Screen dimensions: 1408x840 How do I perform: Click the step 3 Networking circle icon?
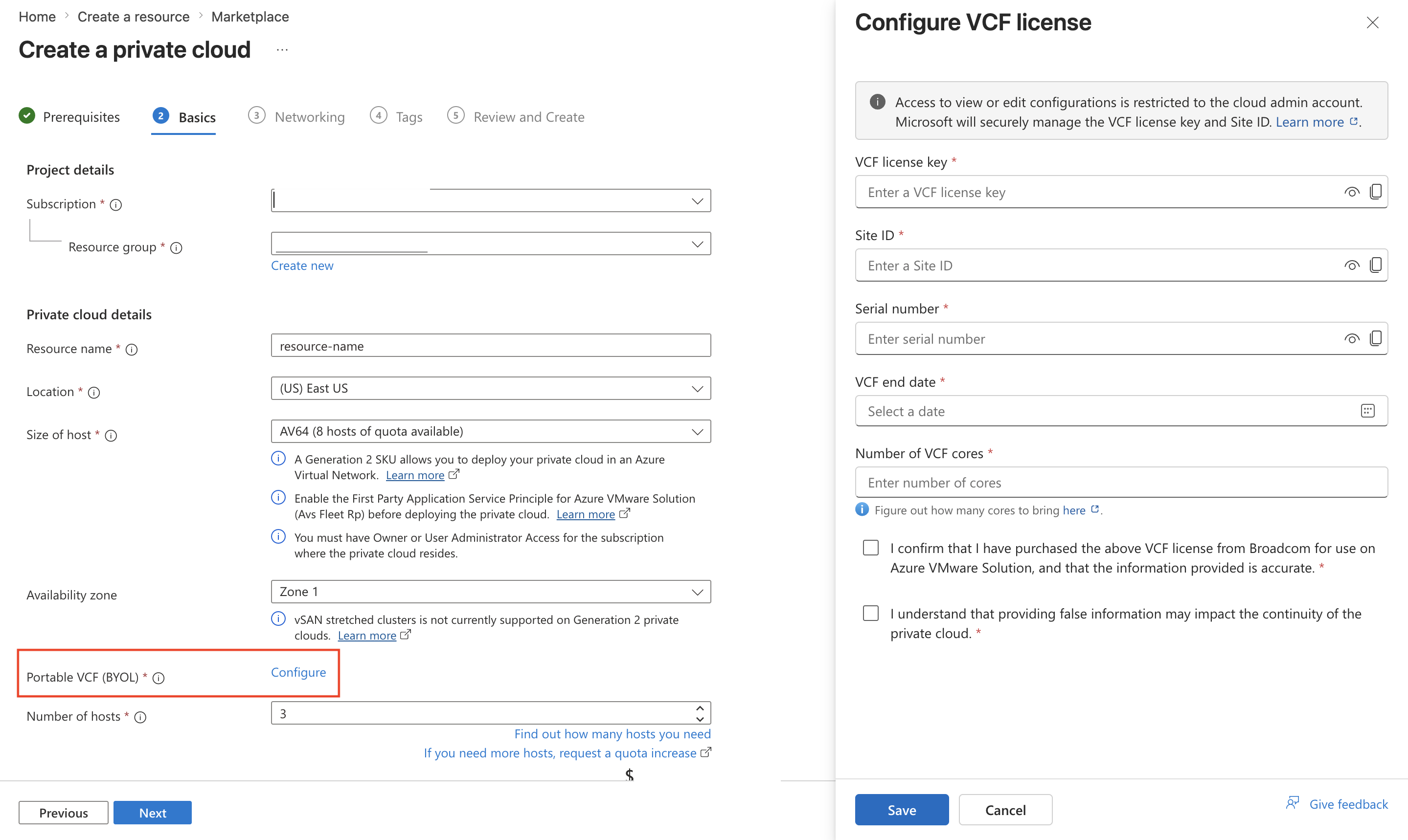256,115
